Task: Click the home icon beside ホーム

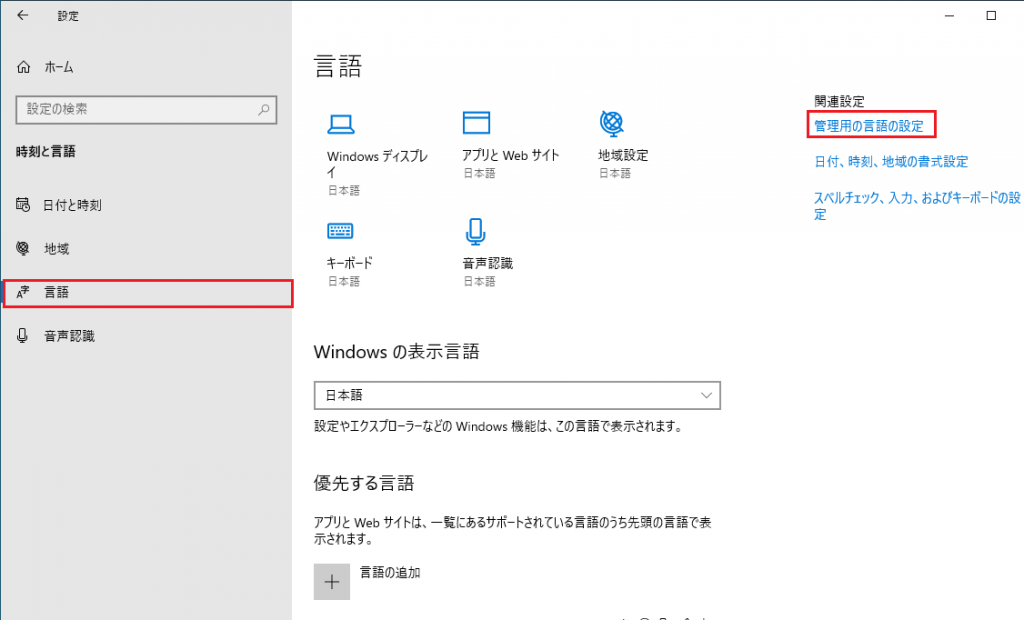Action: tap(24, 67)
